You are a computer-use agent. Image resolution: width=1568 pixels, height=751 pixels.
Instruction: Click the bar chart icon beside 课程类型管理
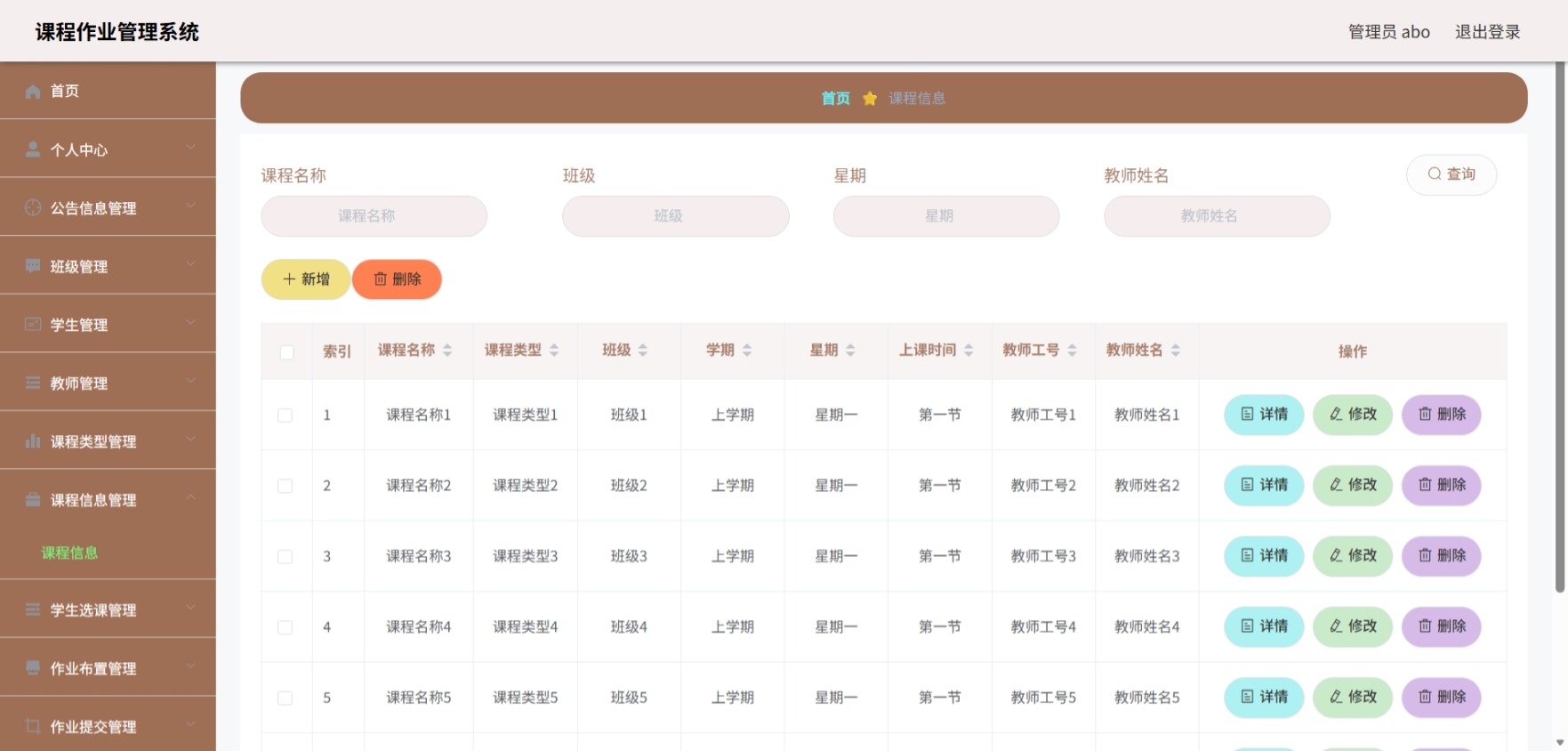coord(33,441)
